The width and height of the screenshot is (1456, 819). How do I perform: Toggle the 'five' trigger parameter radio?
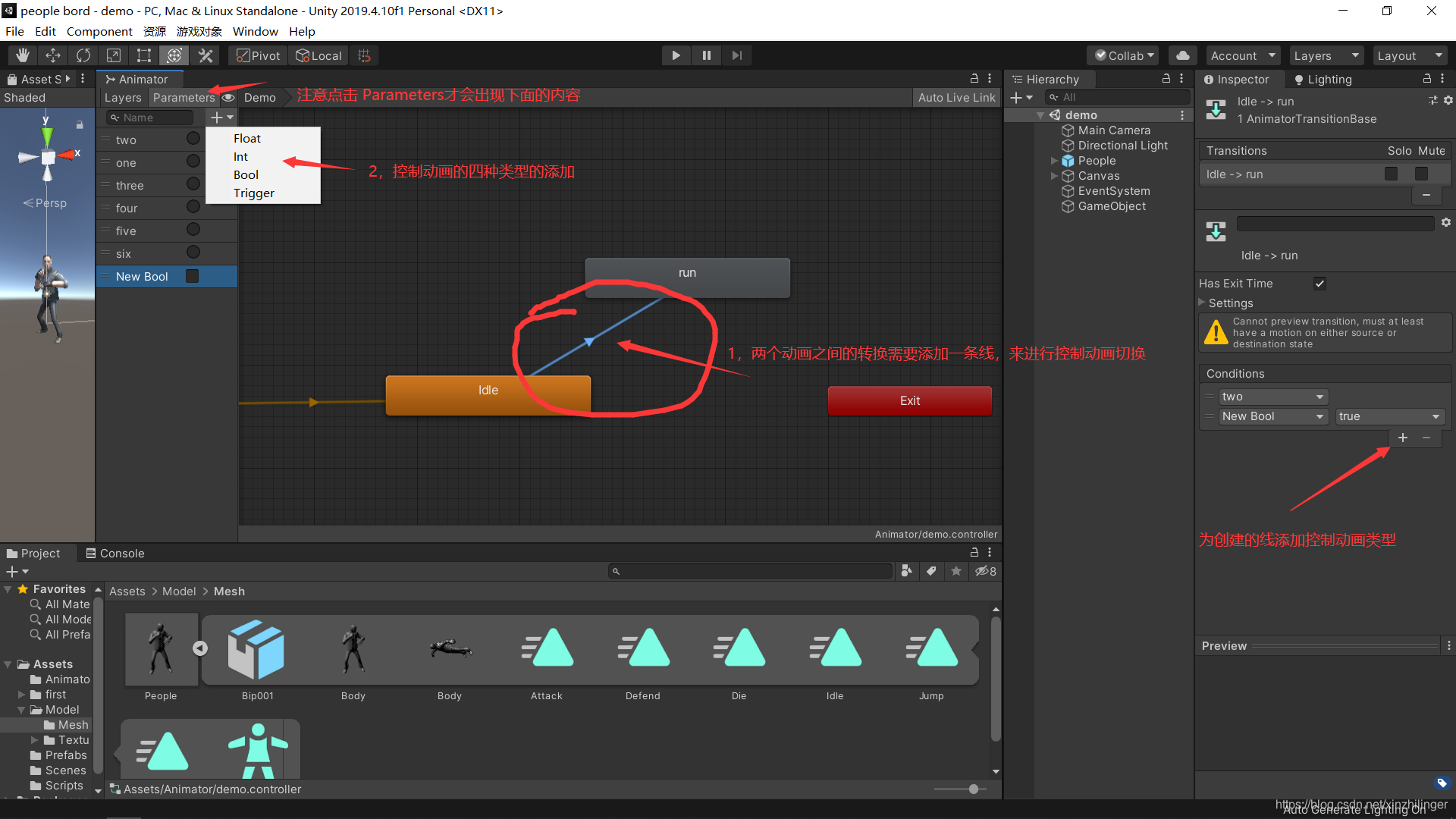pos(193,229)
